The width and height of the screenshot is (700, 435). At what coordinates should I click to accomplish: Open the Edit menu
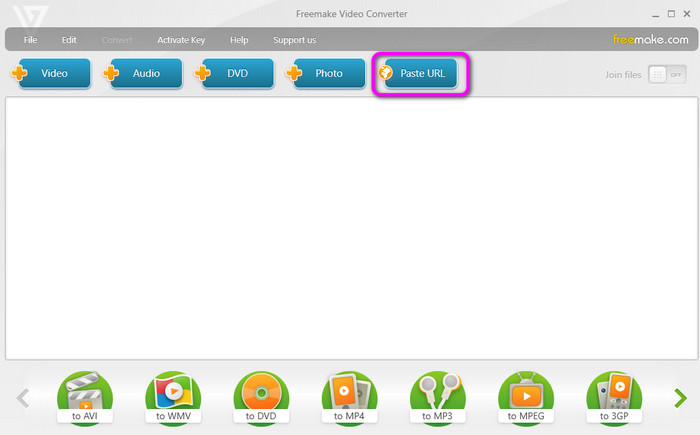pos(69,40)
